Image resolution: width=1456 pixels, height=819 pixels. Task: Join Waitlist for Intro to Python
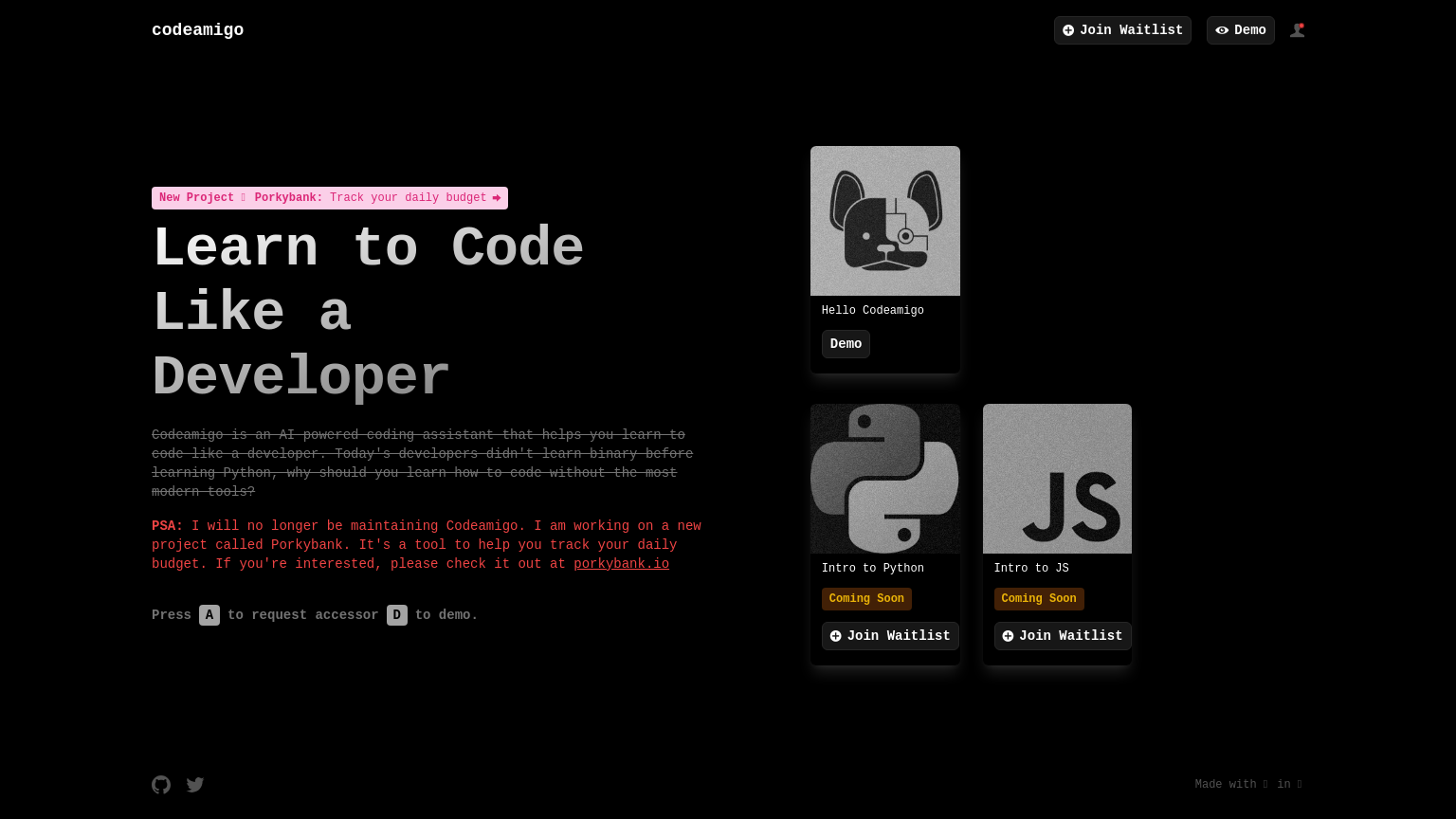[889, 636]
